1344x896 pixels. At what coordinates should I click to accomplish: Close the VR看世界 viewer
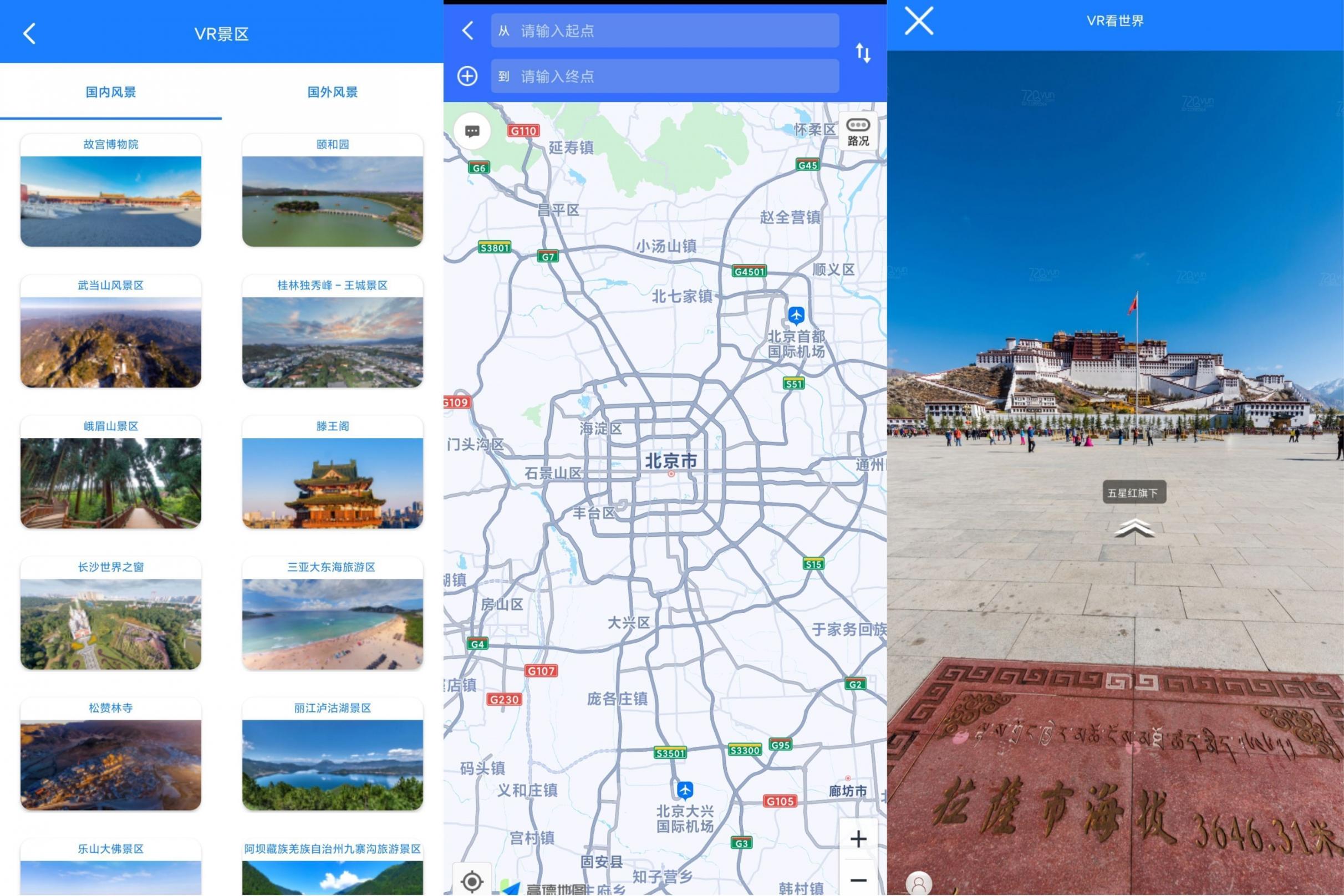(x=919, y=21)
